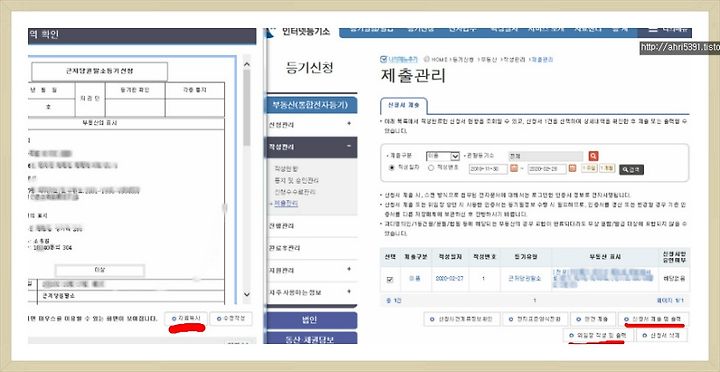This screenshot has height=372, width=720.
Task: Click the 관할등기소 input field
Action: click(546, 156)
